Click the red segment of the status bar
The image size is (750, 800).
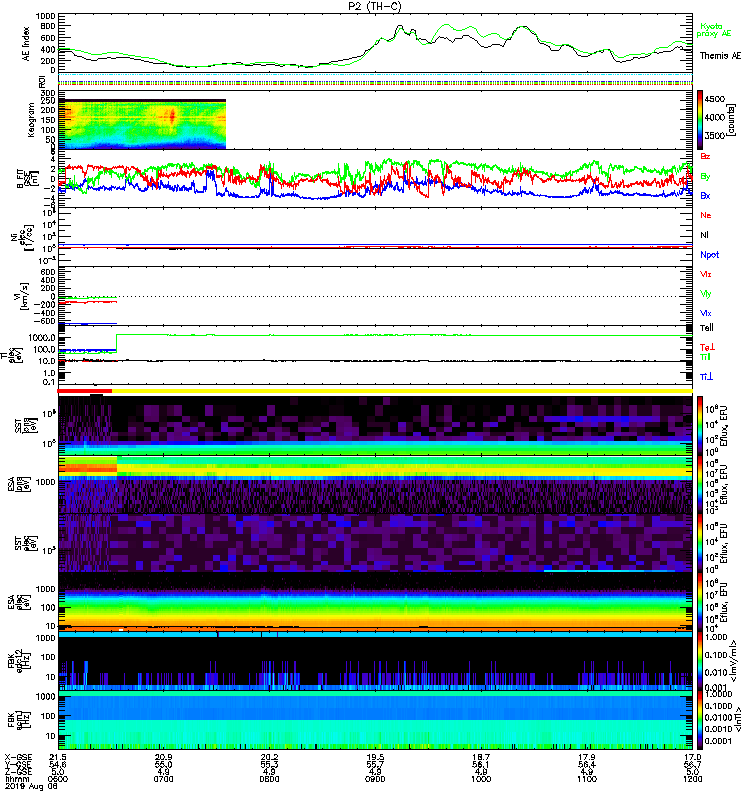coord(85,391)
